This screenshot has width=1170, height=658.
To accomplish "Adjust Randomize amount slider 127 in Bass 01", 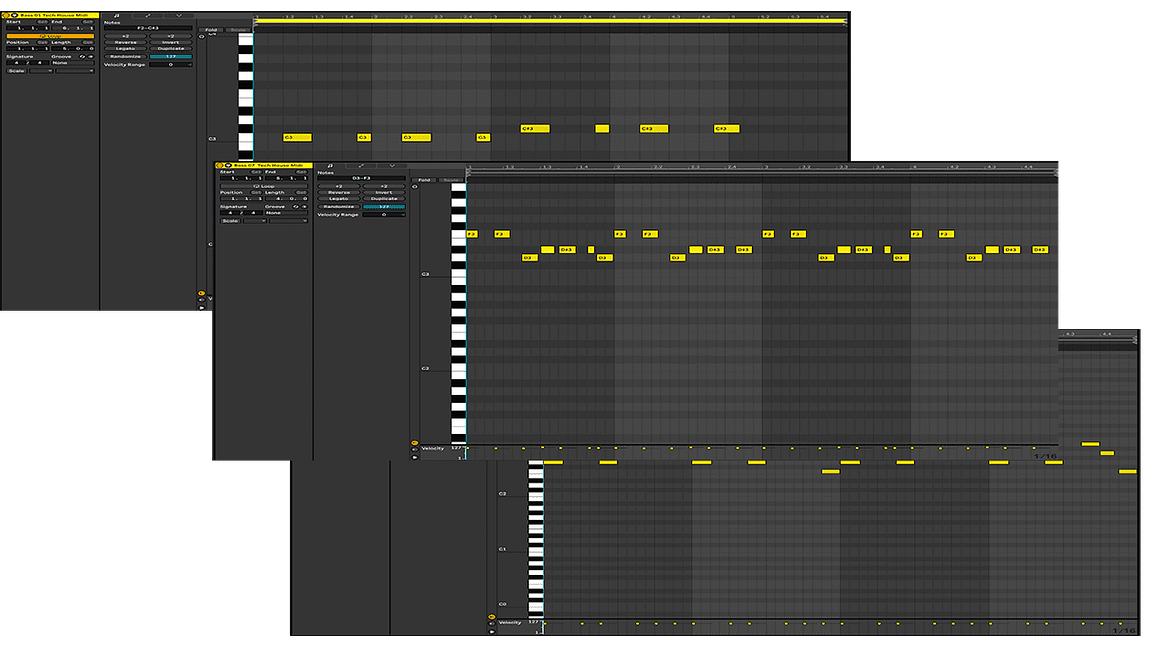I will 171,57.
